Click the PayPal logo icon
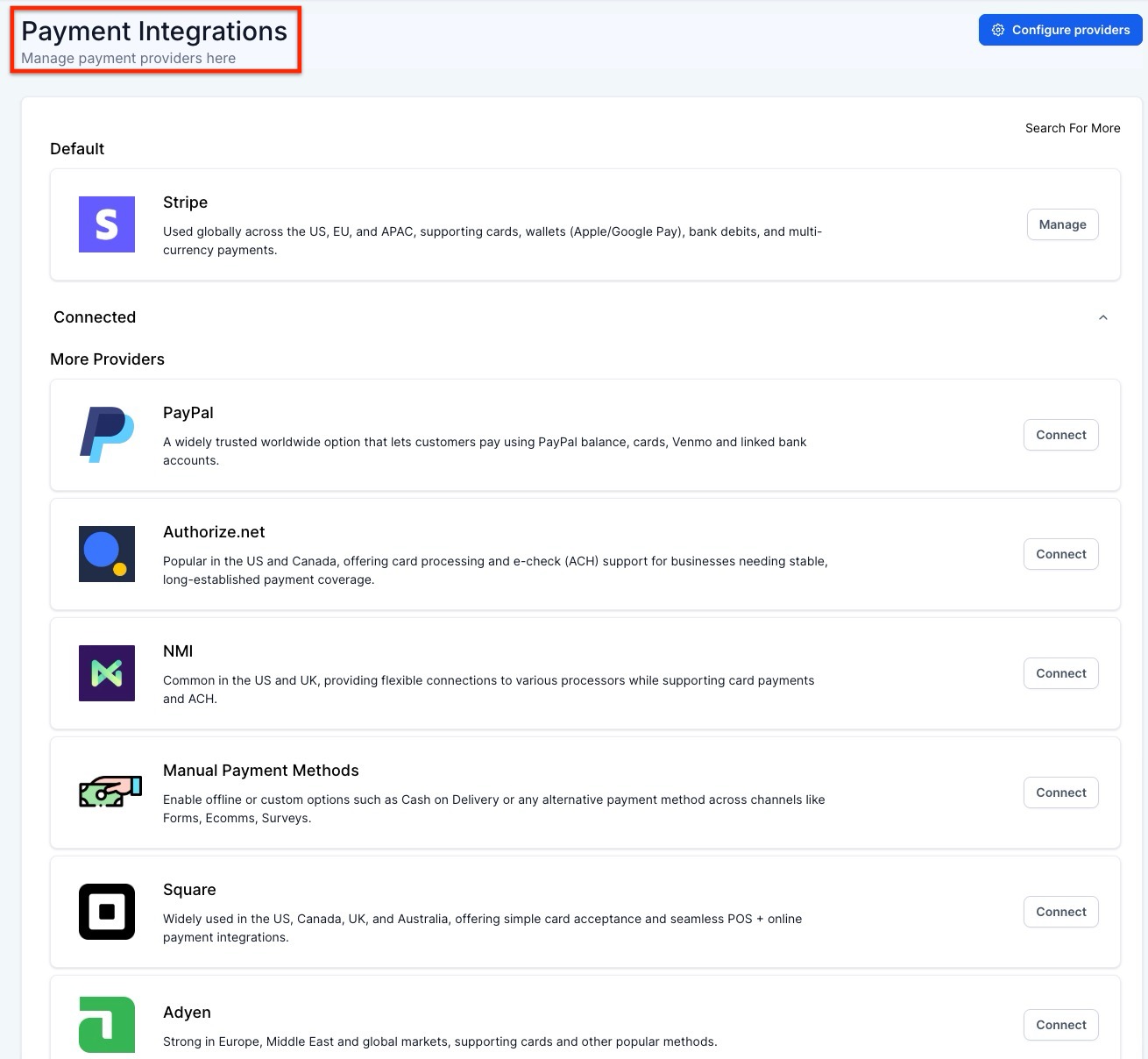Image resolution: width=1148 pixels, height=1059 pixels. click(107, 435)
